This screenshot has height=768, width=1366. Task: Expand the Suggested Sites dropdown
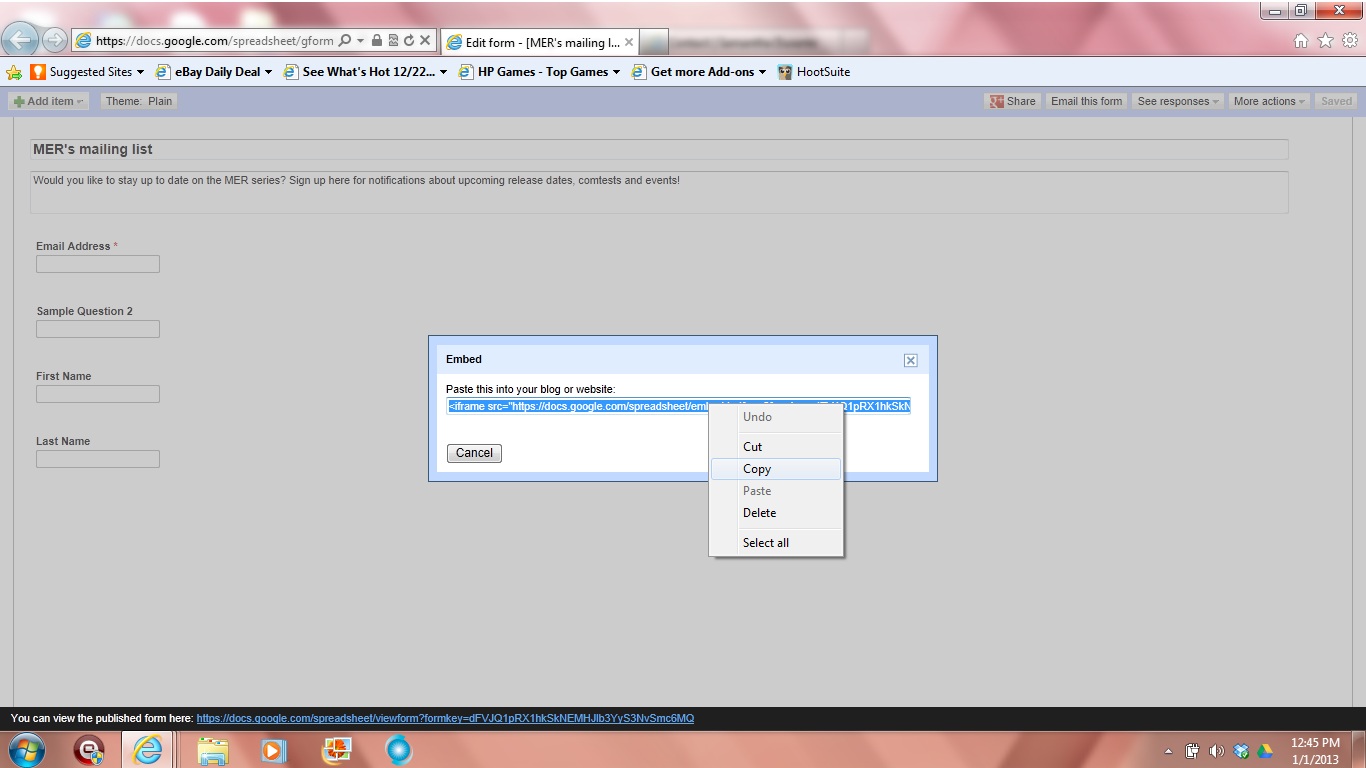click(140, 72)
